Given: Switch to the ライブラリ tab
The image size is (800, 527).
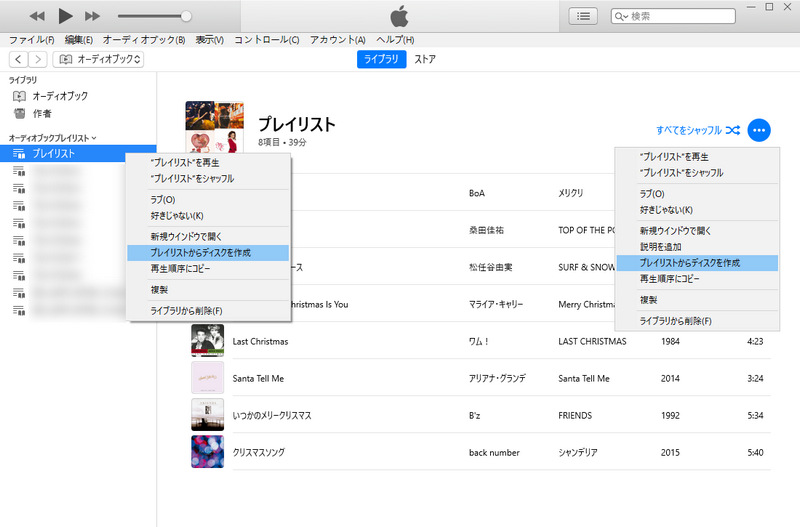Looking at the screenshot, I should tap(381, 59).
